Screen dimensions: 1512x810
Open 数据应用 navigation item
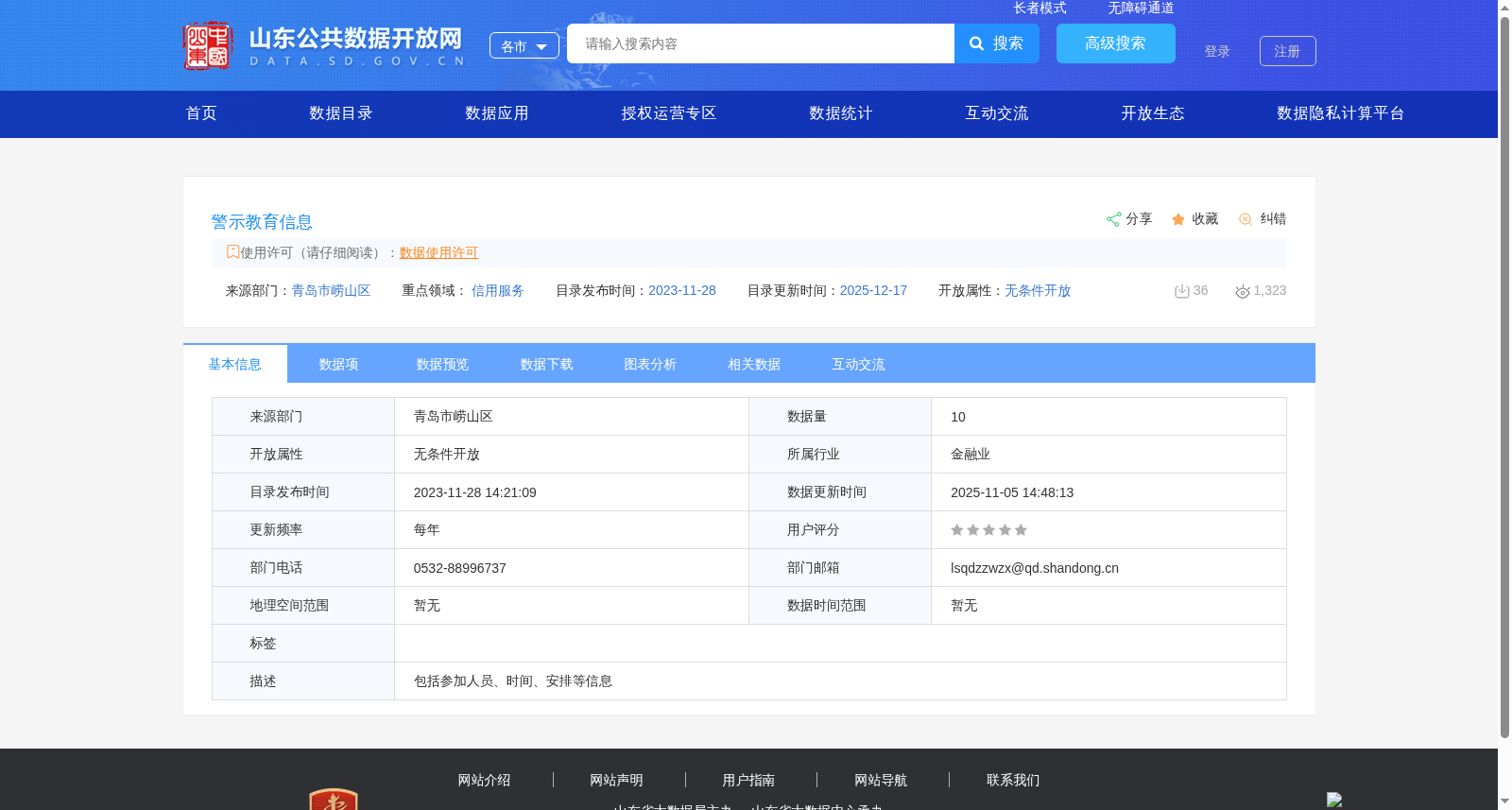(497, 113)
